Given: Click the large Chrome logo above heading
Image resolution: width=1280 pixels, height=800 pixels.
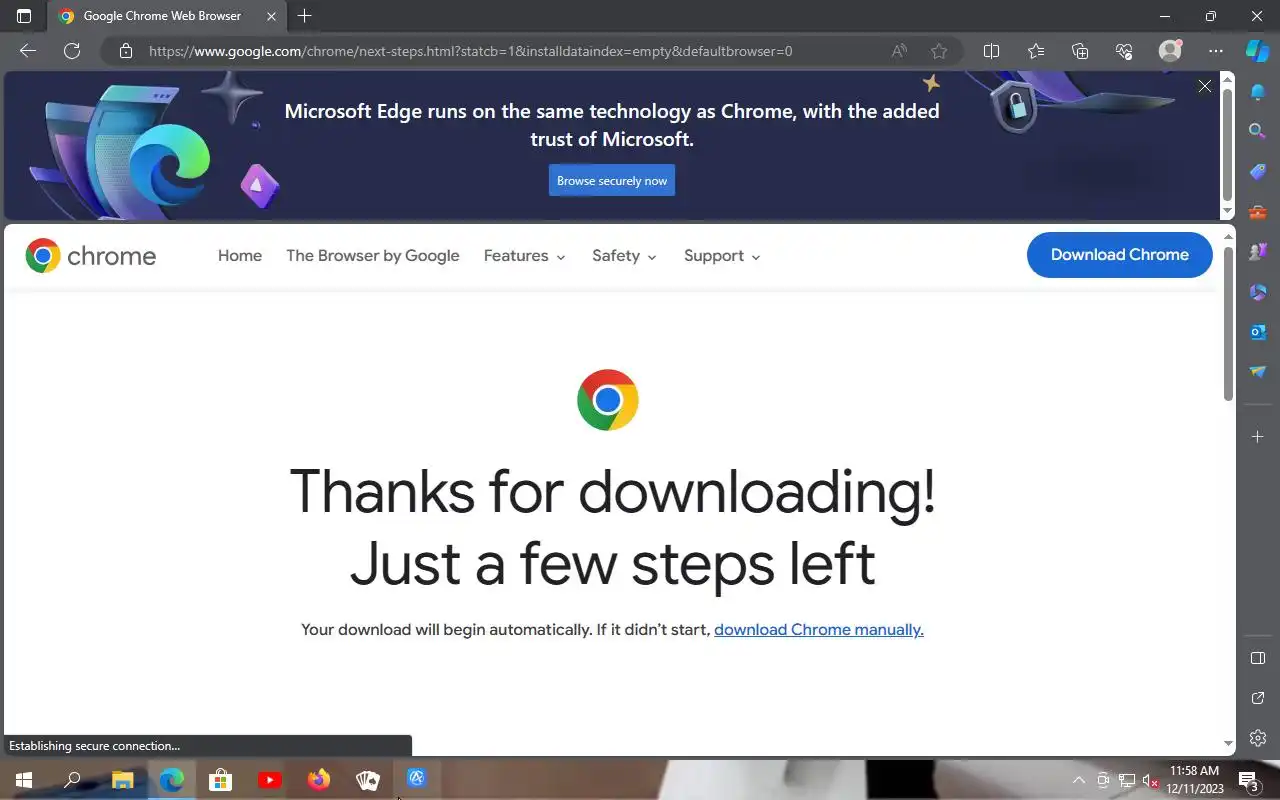Looking at the screenshot, I should click(x=608, y=400).
